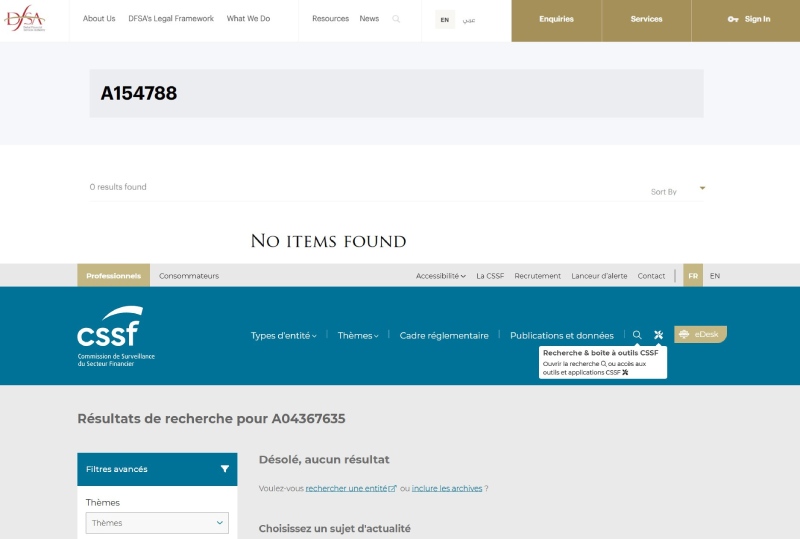Viewport: 800px width, 539px height.
Task: Expand the Thèmes filter combo box
Action: click(157, 523)
